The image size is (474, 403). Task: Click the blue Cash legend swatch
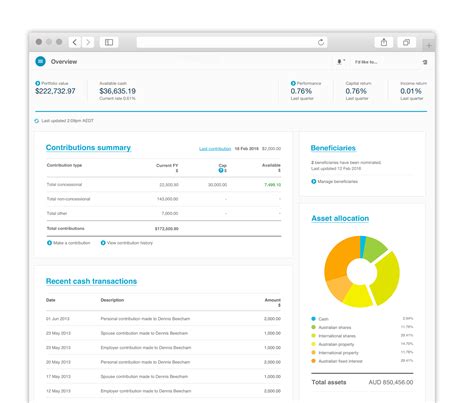313,319
